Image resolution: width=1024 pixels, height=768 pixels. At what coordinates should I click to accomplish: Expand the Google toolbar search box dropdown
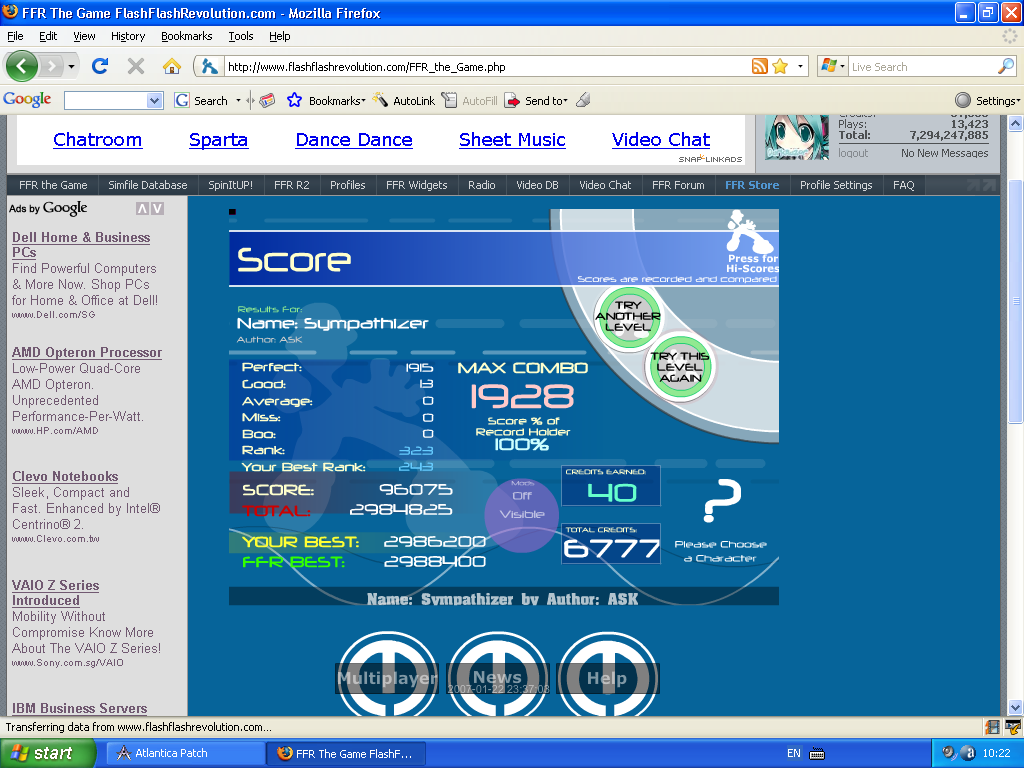(x=154, y=101)
